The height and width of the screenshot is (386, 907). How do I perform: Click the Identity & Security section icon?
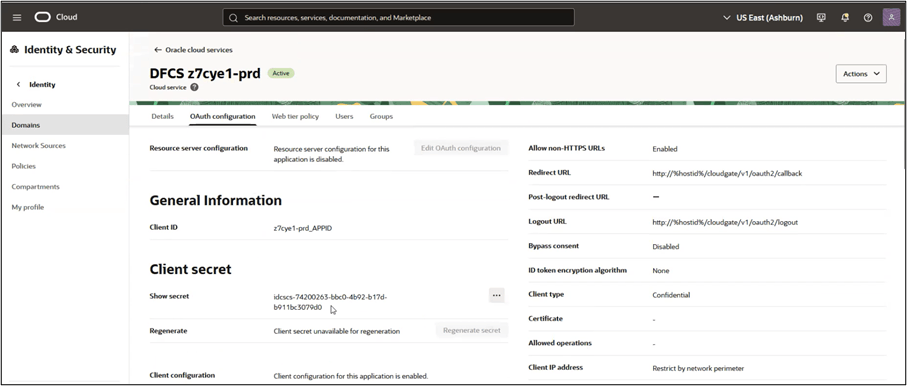pyautogui.click(x=15, y=50)
